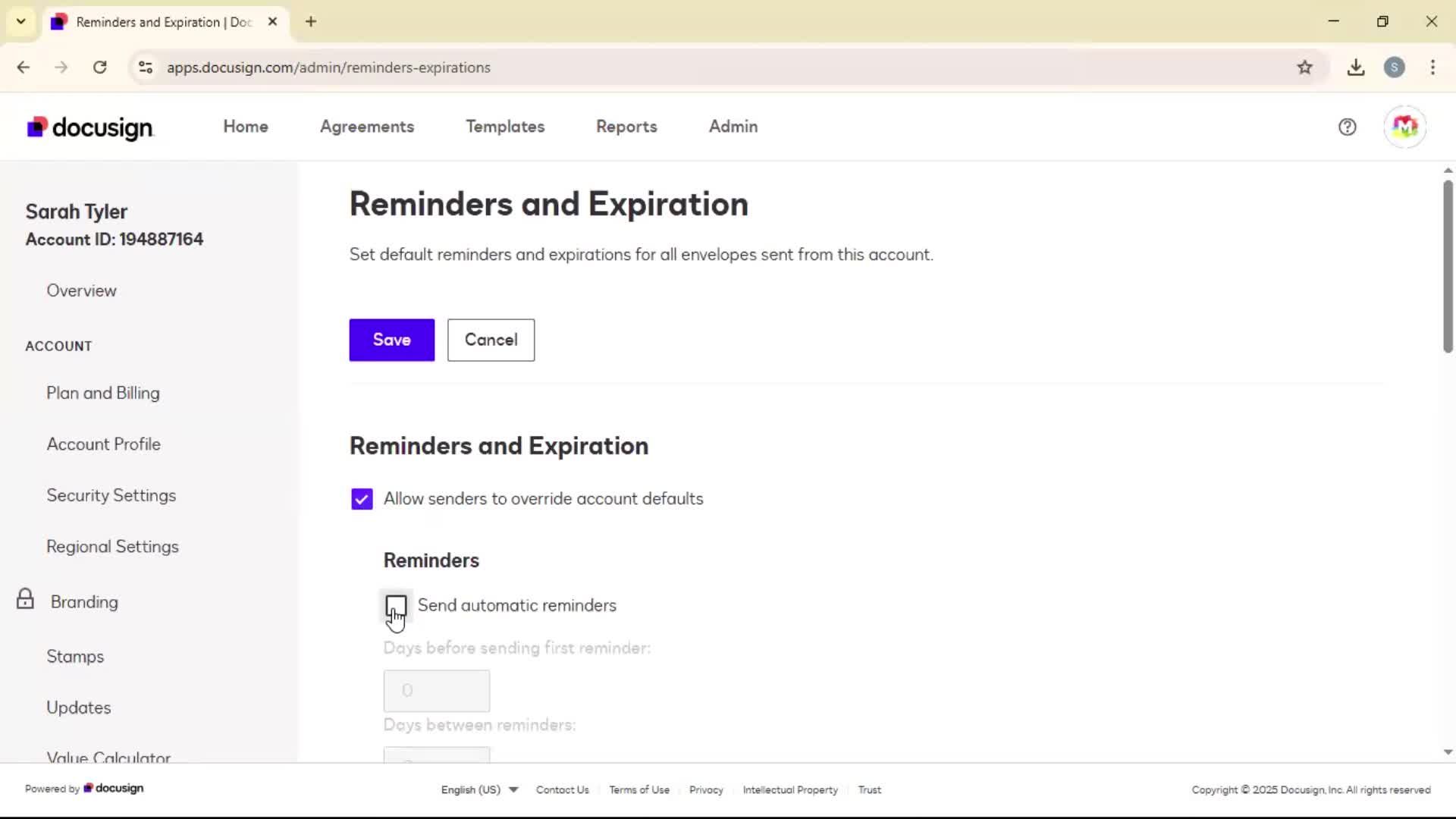The height and width of the screenshot is (819, 1456).
Task: Go back with browser back arrow
Action: (x=24, y=67)
